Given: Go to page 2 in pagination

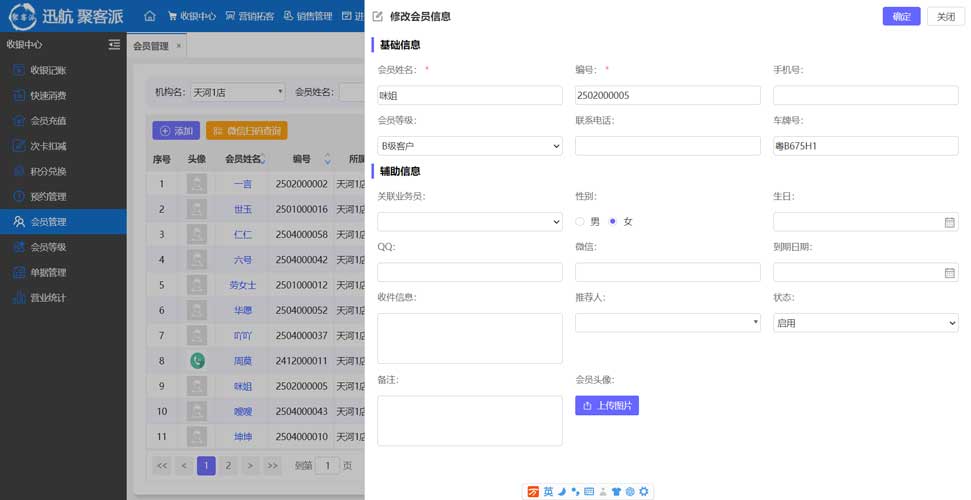Looking at the screenshot, I should point(228,465).
